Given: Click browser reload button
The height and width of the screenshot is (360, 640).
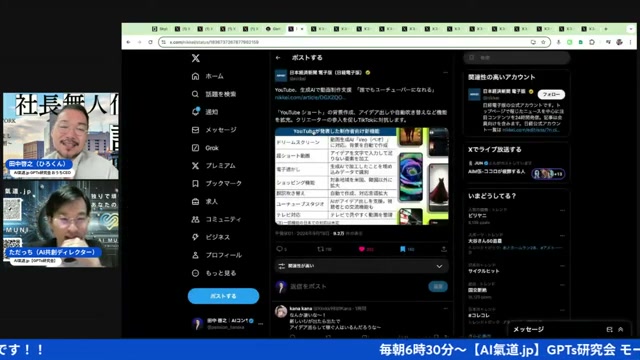Looking at the screenshot, I should [150, 42].
